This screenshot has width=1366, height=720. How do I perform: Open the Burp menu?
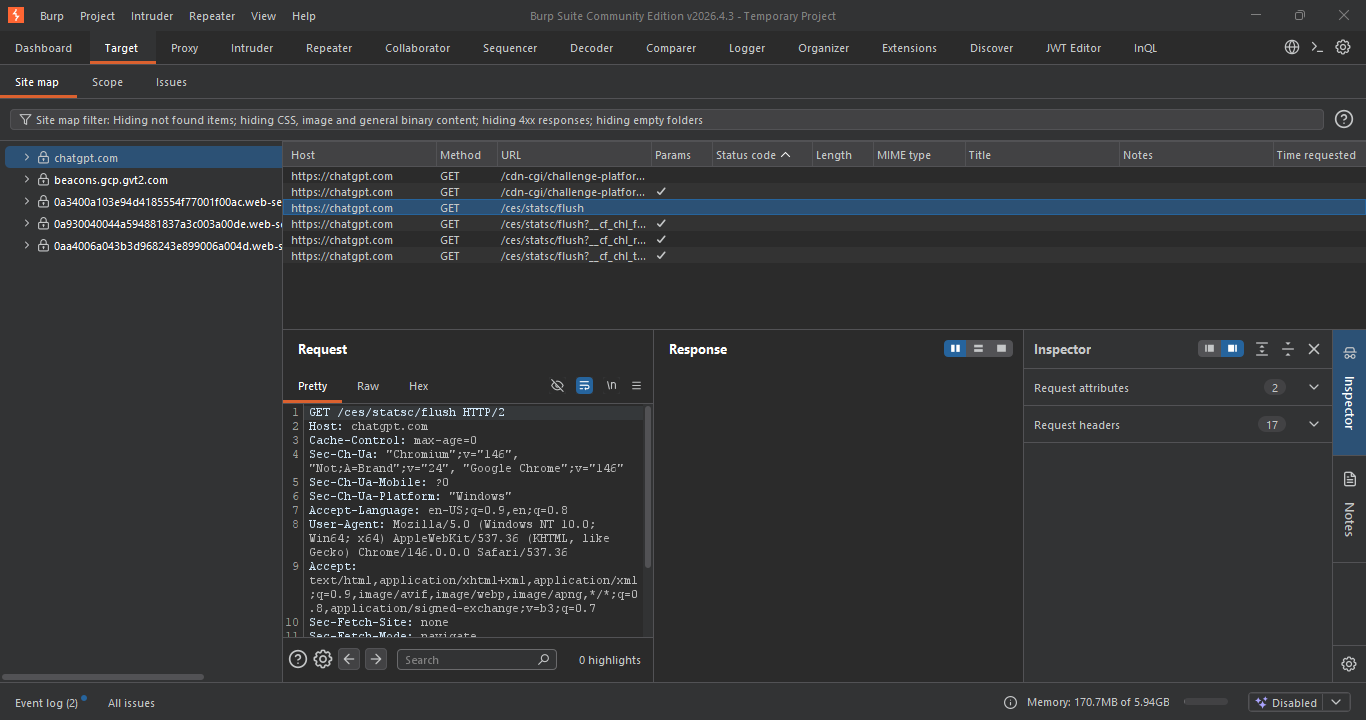[52, 16]
